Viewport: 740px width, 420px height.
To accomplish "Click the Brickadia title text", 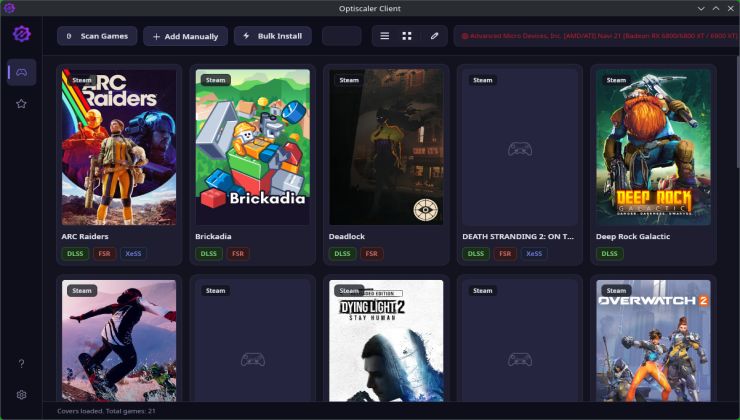I will tap(213, 236).
